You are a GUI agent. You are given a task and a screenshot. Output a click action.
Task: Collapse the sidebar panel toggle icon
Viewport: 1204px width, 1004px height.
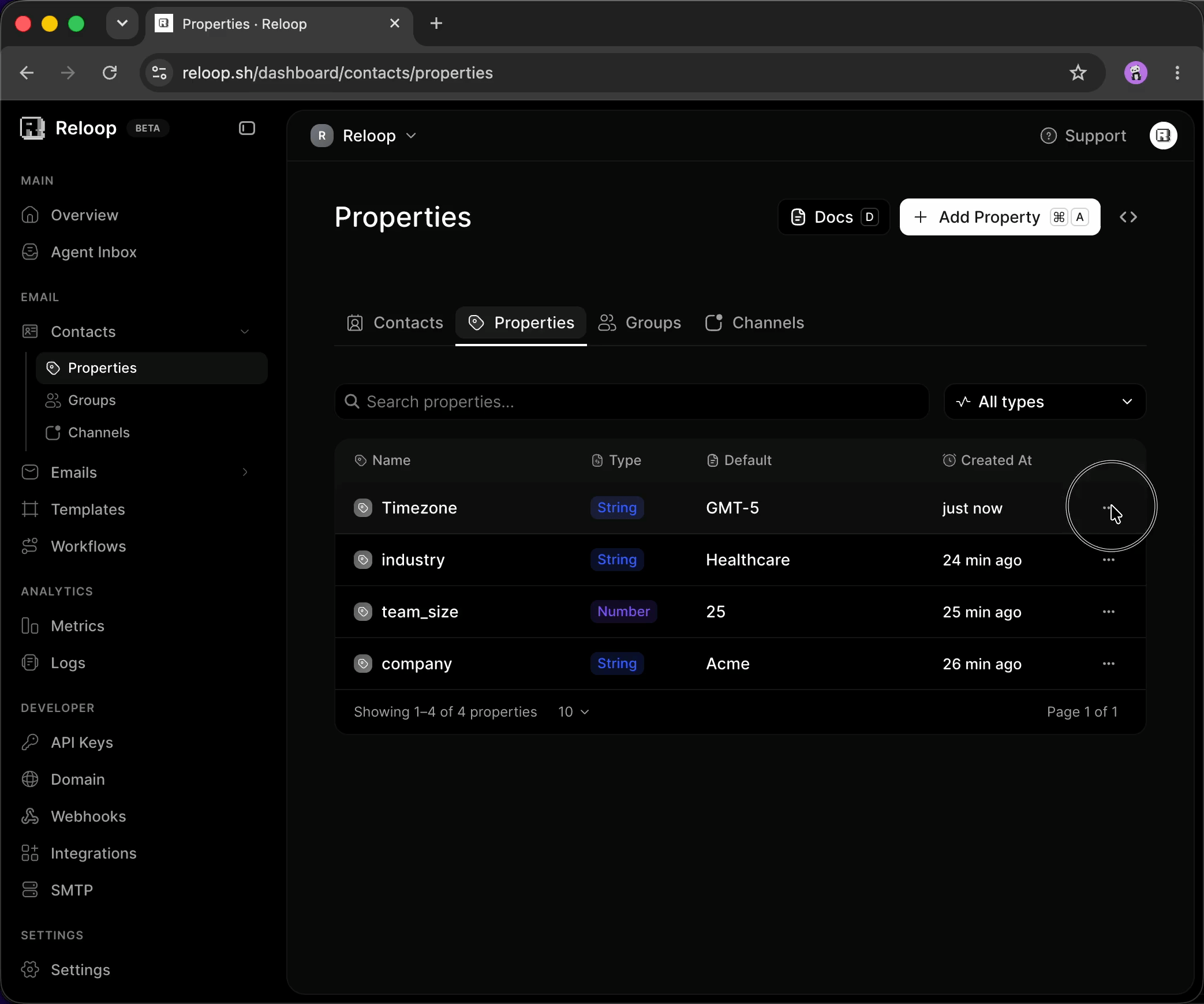click(x=247, y=128)
